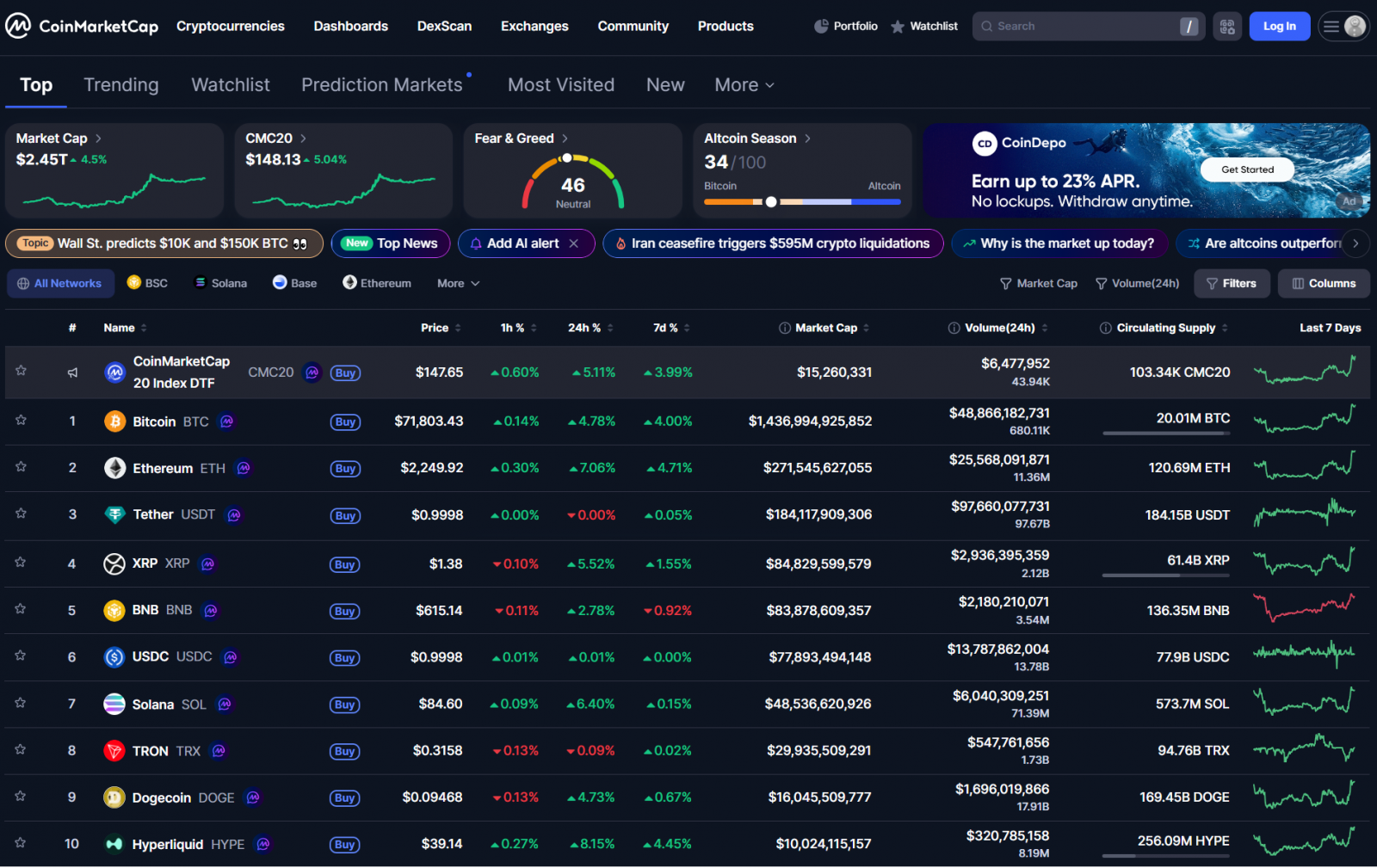Click the CoinMarketCap logo
This screenshot has height=868, width=1377.
click(x=82, y=25)
